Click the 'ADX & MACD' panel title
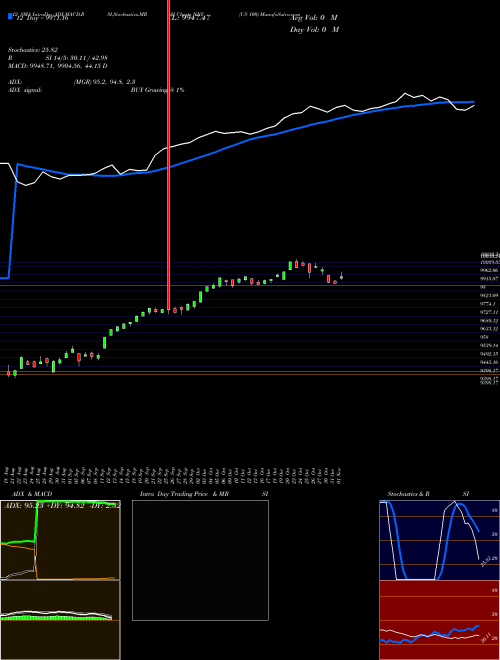 (x=32, y=494)
